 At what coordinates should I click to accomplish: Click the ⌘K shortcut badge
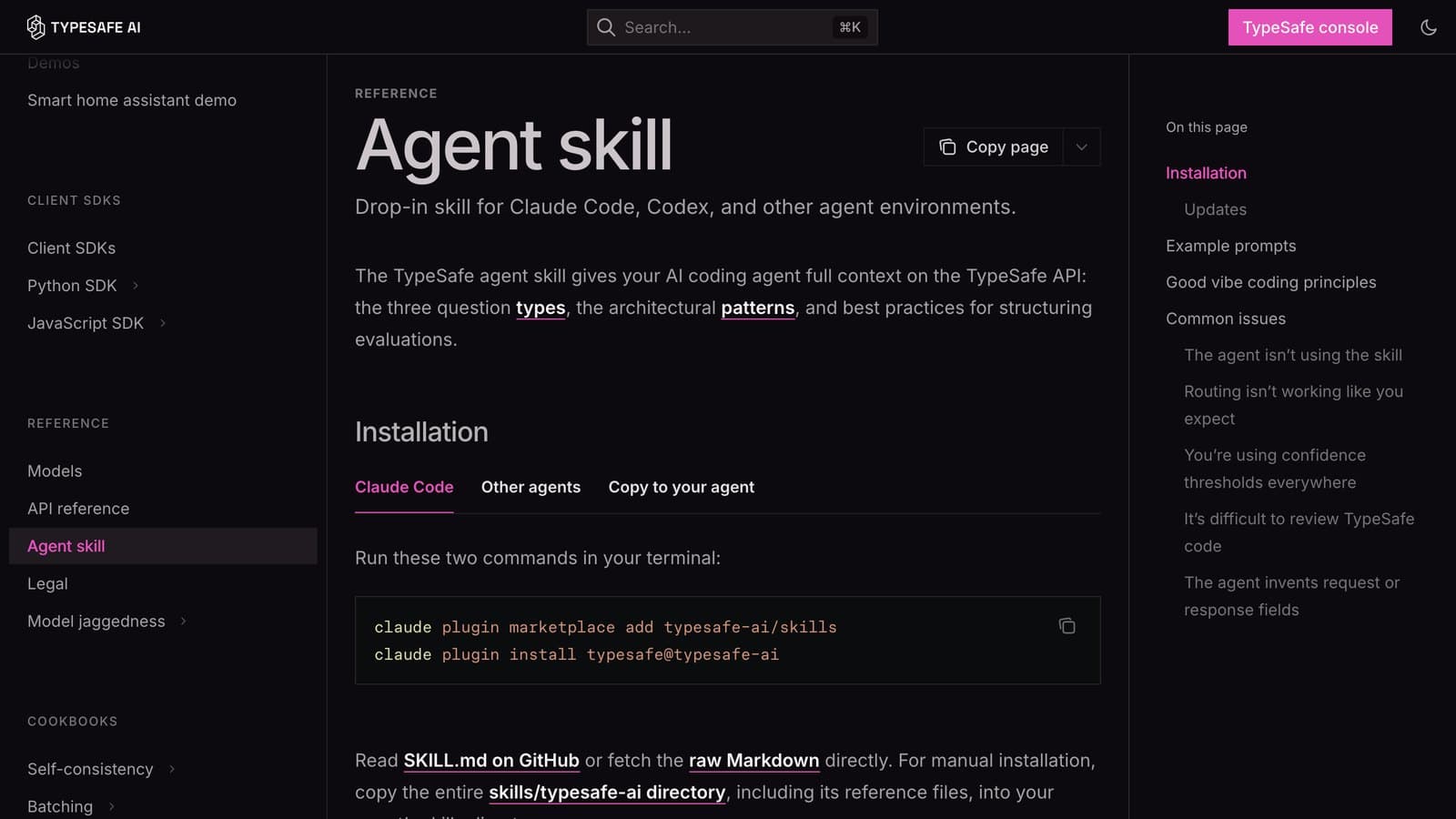tap(850, 27)
